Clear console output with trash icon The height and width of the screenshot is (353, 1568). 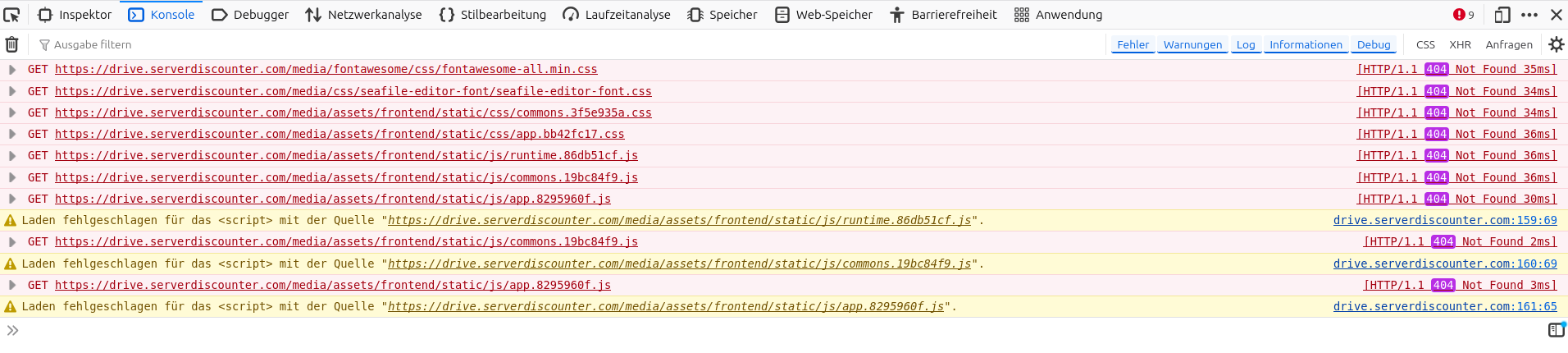(x=11, y=44)
